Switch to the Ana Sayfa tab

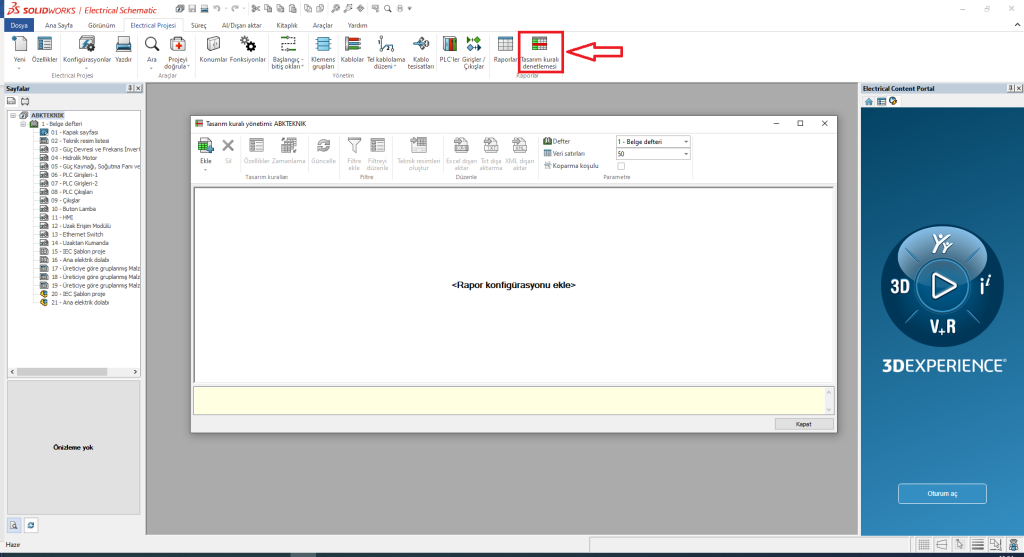coord(59,25)
